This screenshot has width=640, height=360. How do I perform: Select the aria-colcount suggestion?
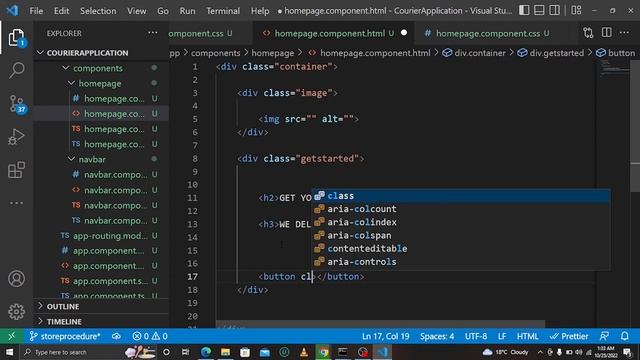coord(461,209)
